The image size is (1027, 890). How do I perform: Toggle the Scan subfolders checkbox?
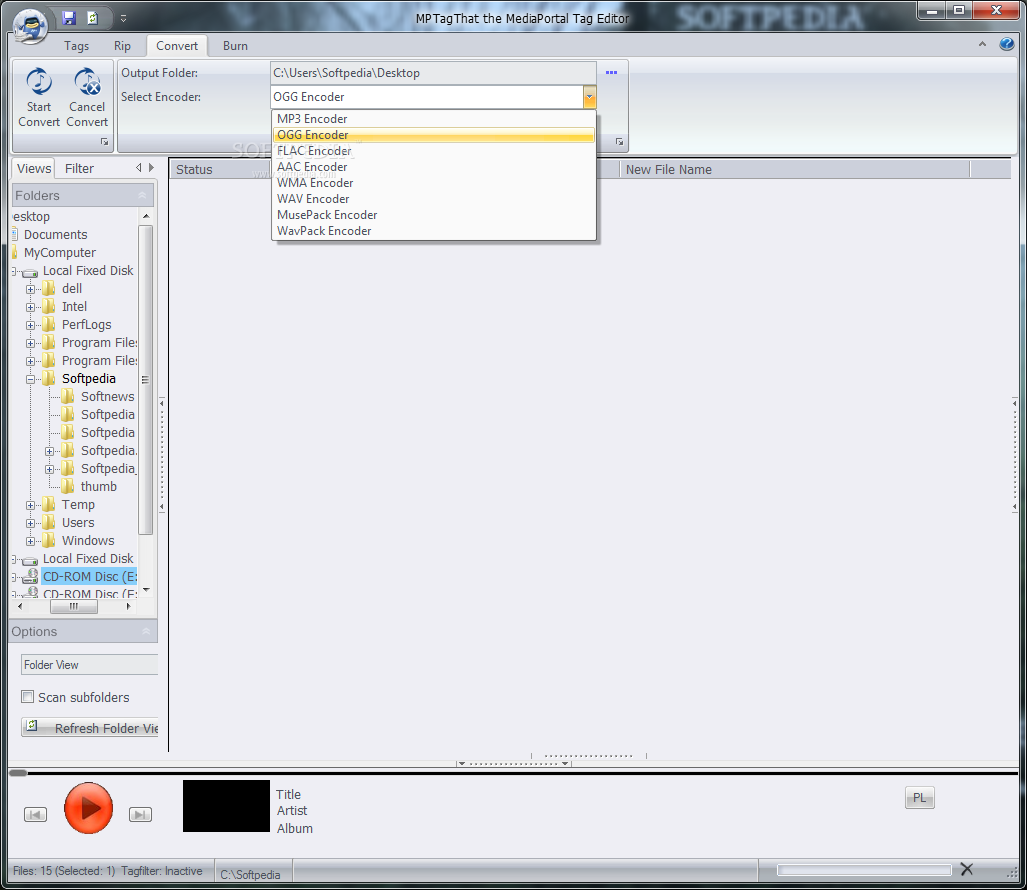28,697
